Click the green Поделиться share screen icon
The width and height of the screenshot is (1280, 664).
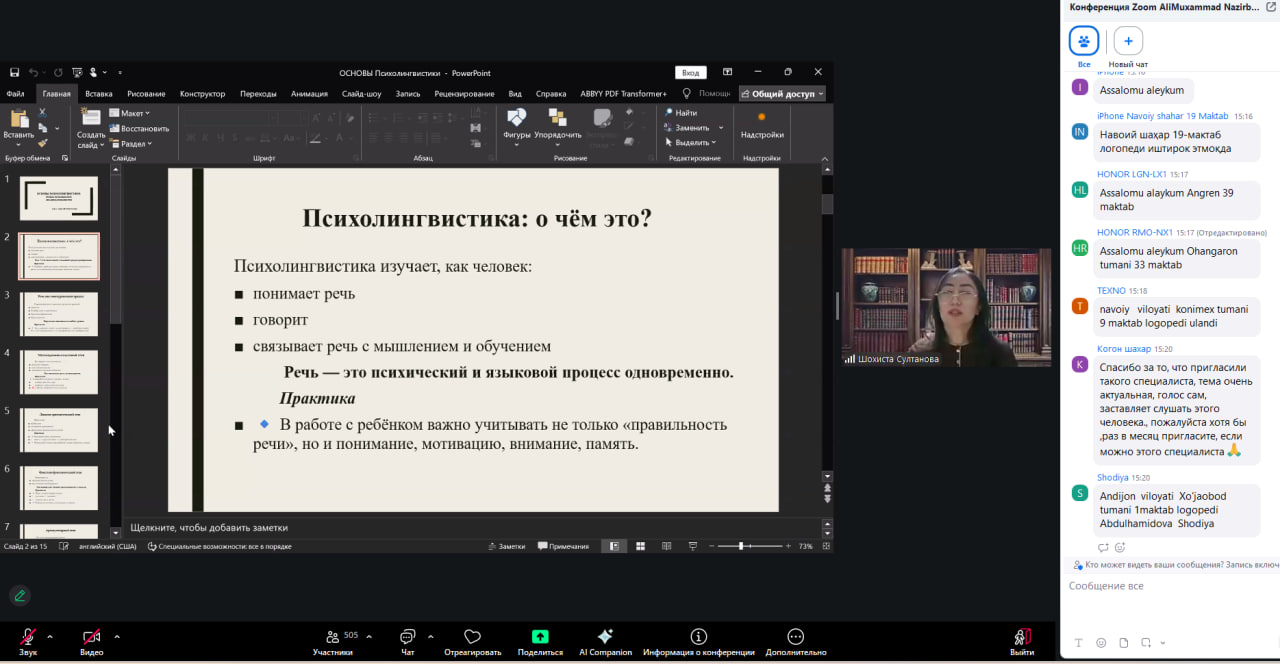540,637
